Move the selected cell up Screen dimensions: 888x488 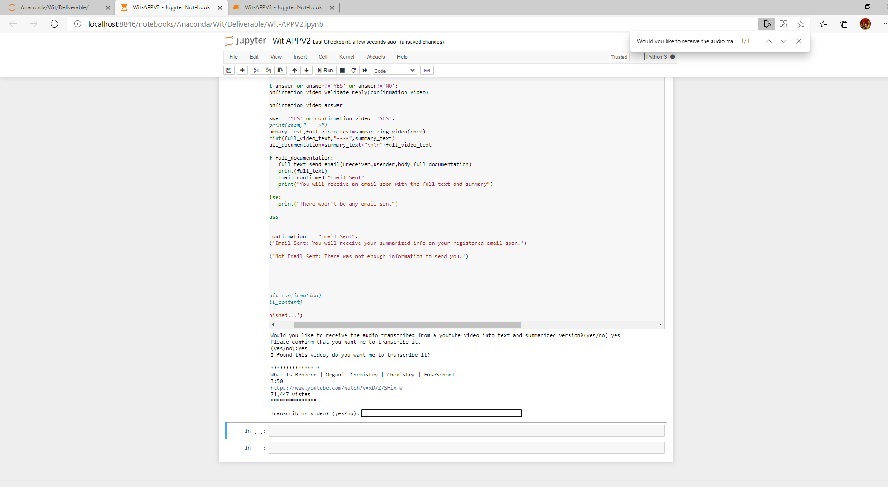click(294, 70)
